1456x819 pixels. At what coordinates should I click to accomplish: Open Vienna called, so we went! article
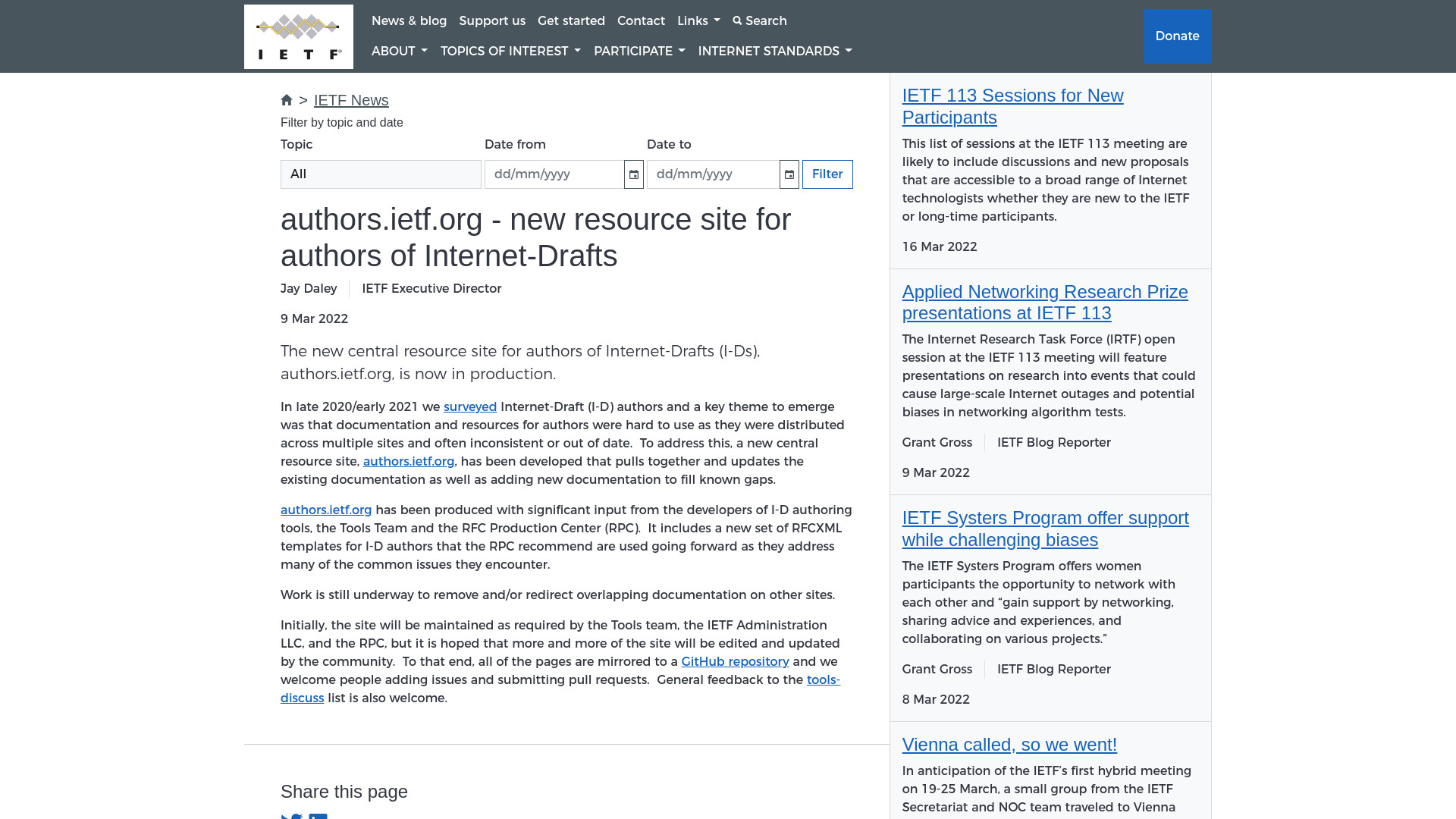click(x=1009, y=745)
